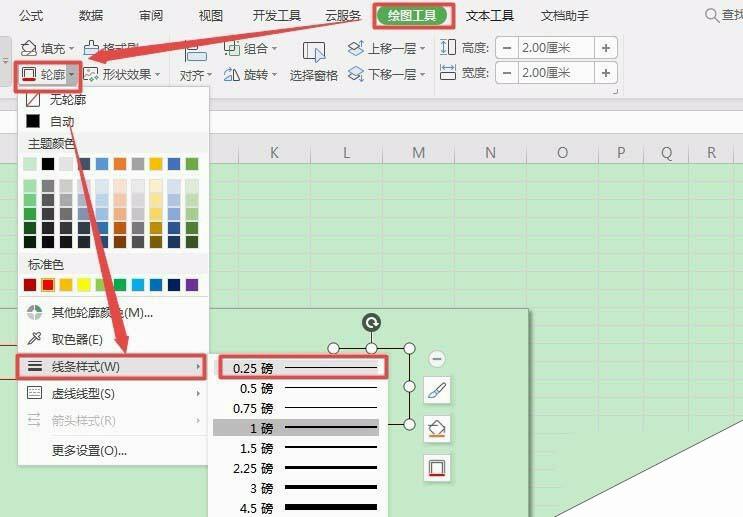The width and height of the screenshot is (743, 517).
Task: Select the 取色器(E) eyedropper
Action: [113, 339]
